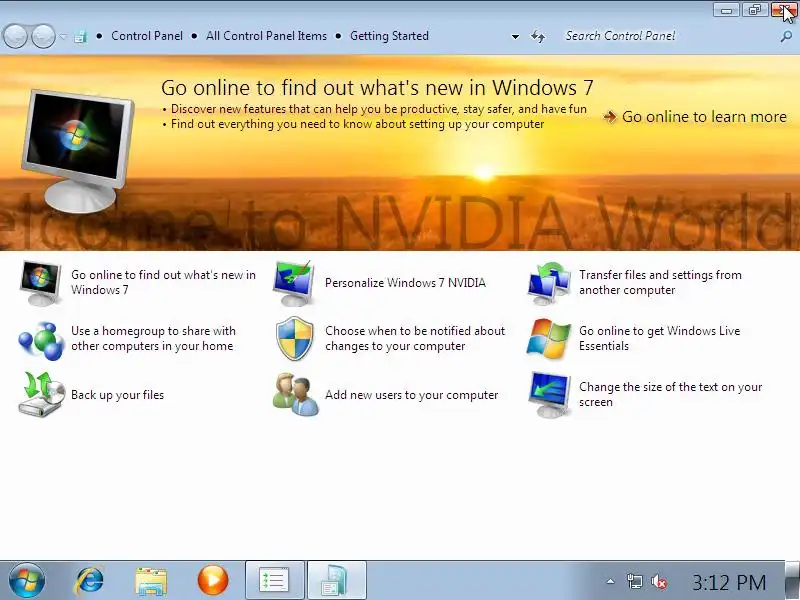Open the Start menu orb
The image size is (800, 600).
[x=27, y=580]
